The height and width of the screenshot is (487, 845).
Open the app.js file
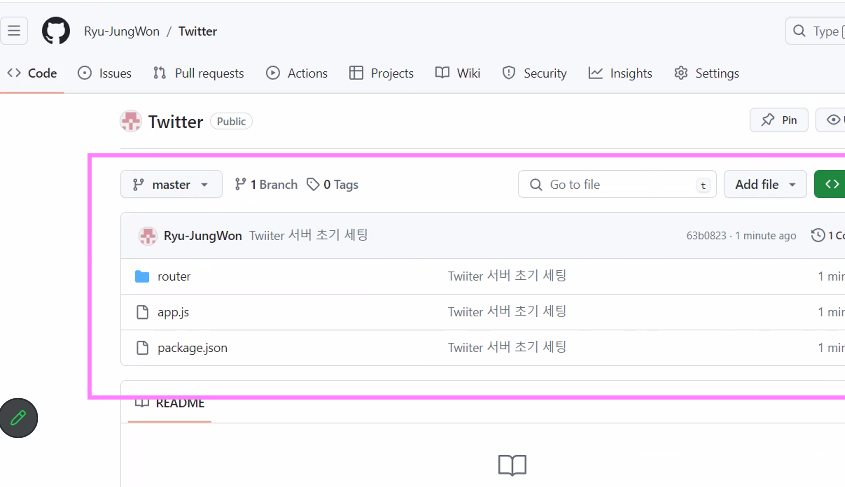pos(173,312)
